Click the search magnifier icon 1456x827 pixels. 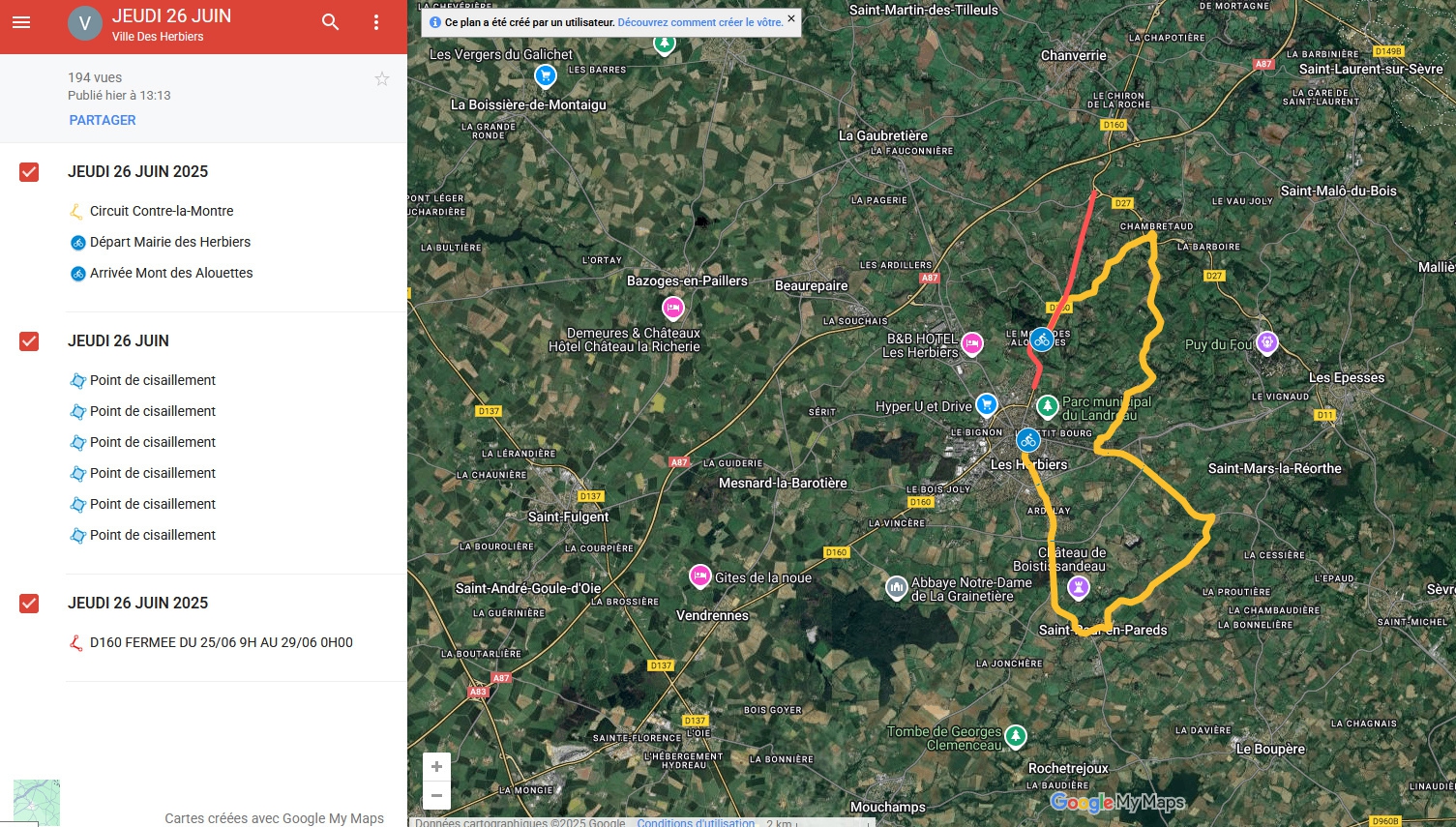[331, 22]
